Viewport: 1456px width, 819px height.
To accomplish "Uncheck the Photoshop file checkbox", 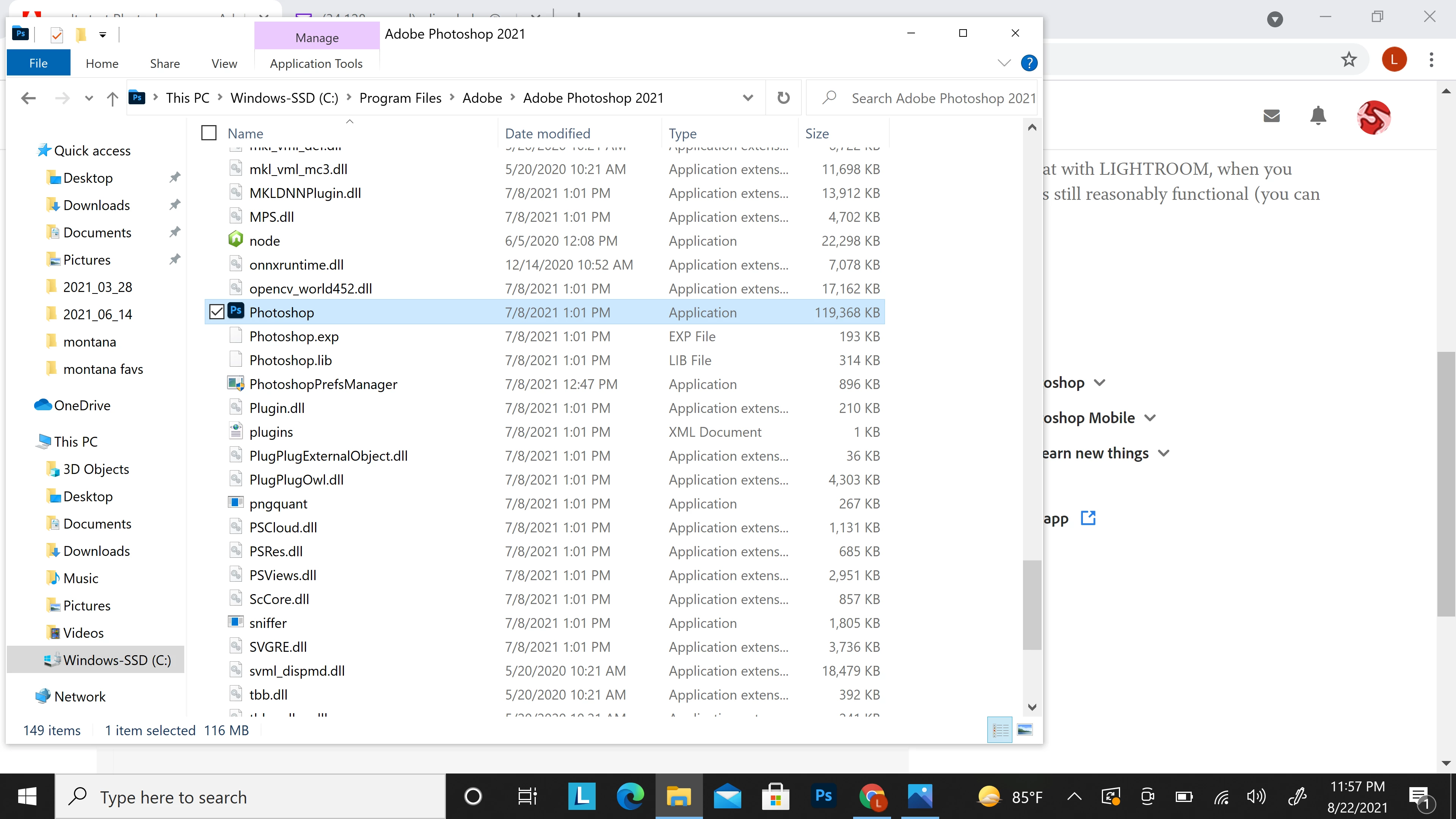I will [x=217, y=312].
